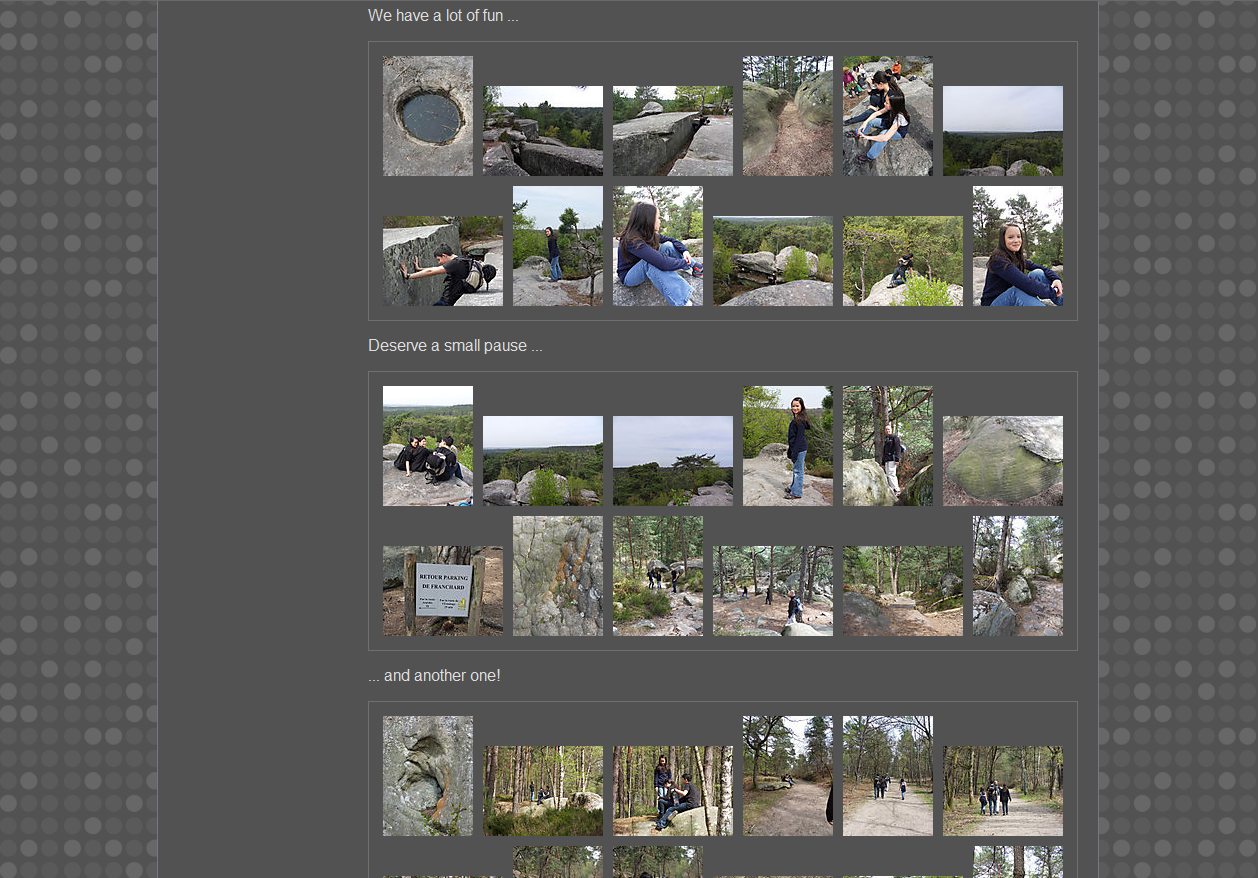
Task: Open photo of man standing beside tree trunk
Action: click(x=887, y=446)
